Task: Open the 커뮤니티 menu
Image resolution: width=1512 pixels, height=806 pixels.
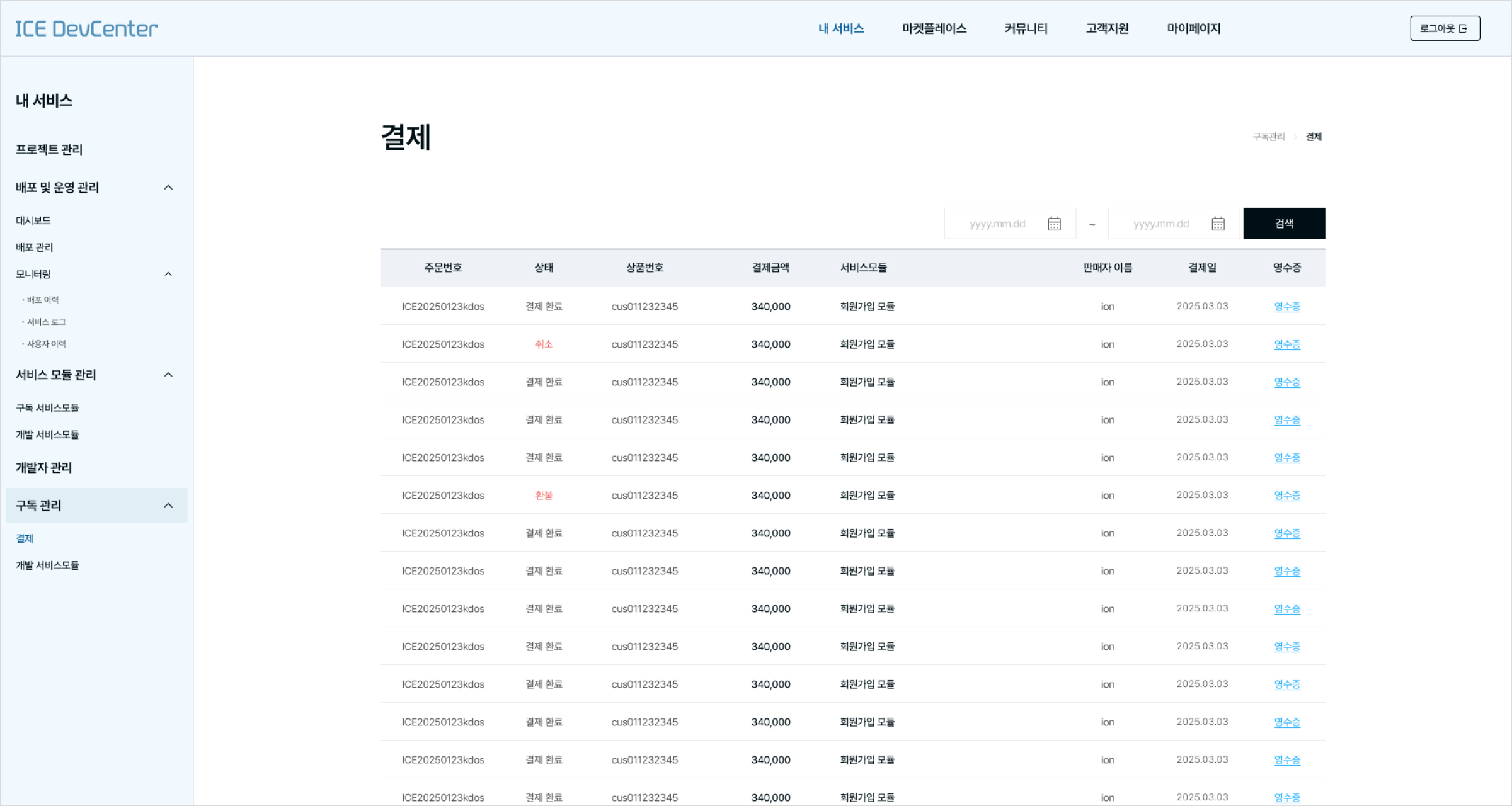Action: [1025, 28]
